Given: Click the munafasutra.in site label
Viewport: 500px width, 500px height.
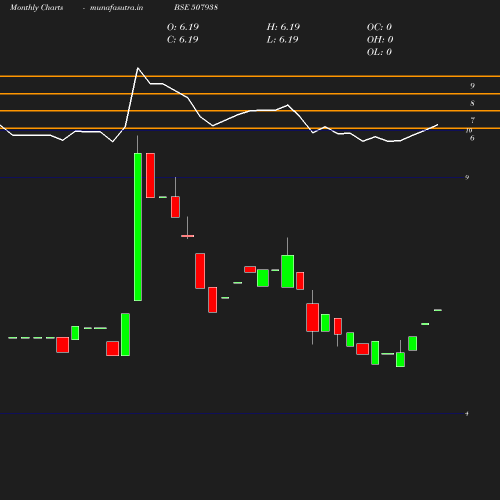Looking at the screenshot, I should pyautogui.click(x=116, y=7).
